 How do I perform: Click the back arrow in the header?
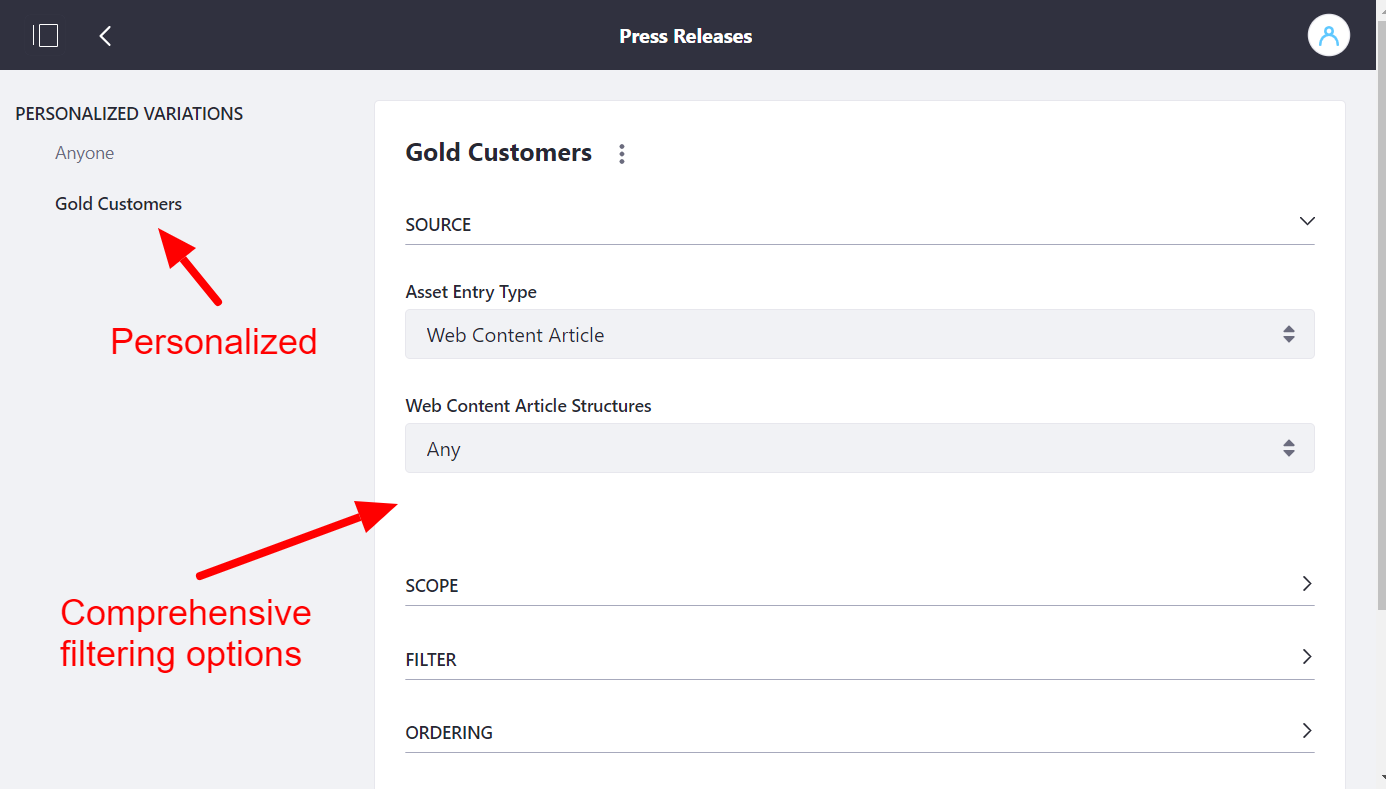click(x=104, y=35)
